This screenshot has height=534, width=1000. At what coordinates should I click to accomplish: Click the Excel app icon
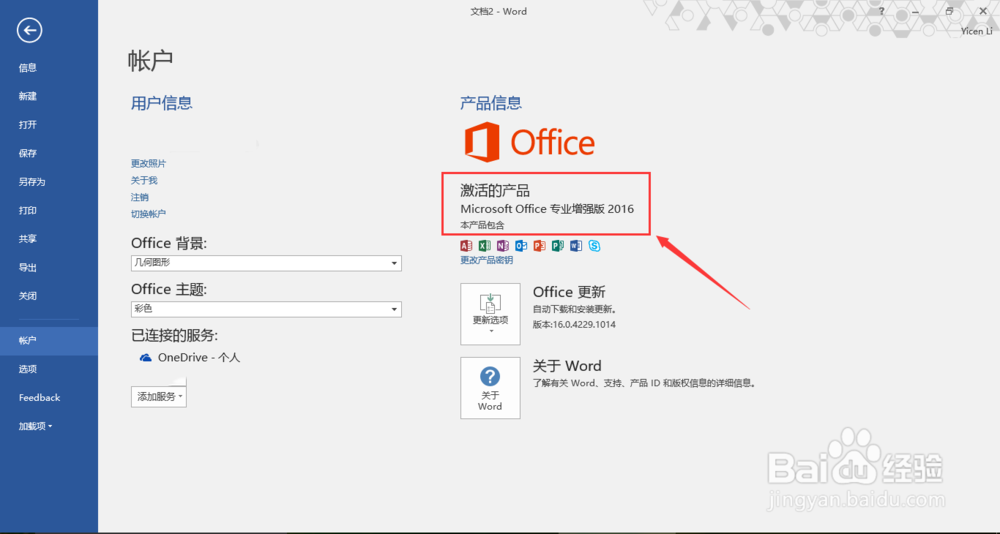pyautogui.click(x=485, y=246)
